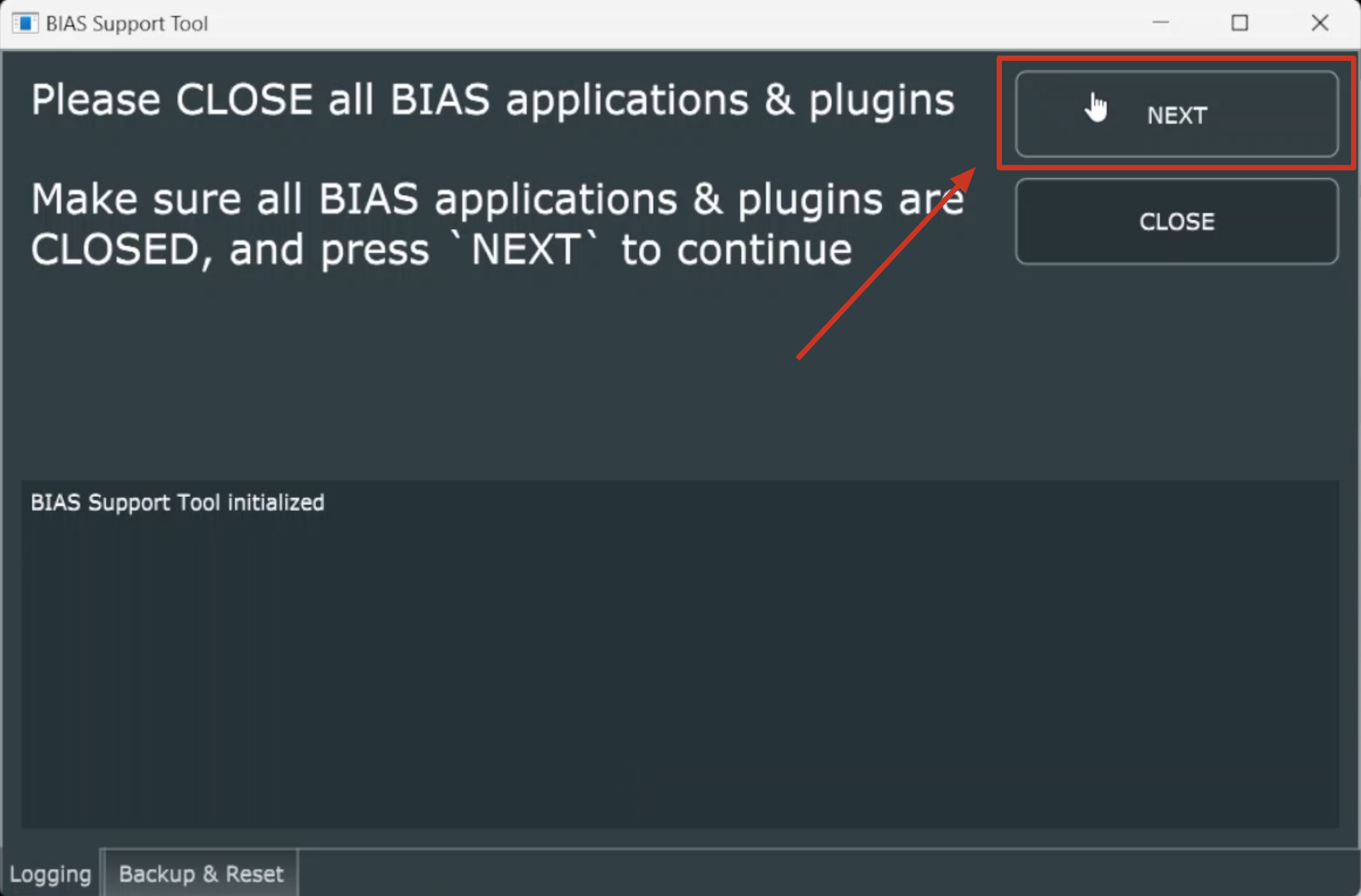The width and height of the screenshot is (1361, 896).
Task: Maximize the BIAS Support Tool window
Action: pos(1240,23)
